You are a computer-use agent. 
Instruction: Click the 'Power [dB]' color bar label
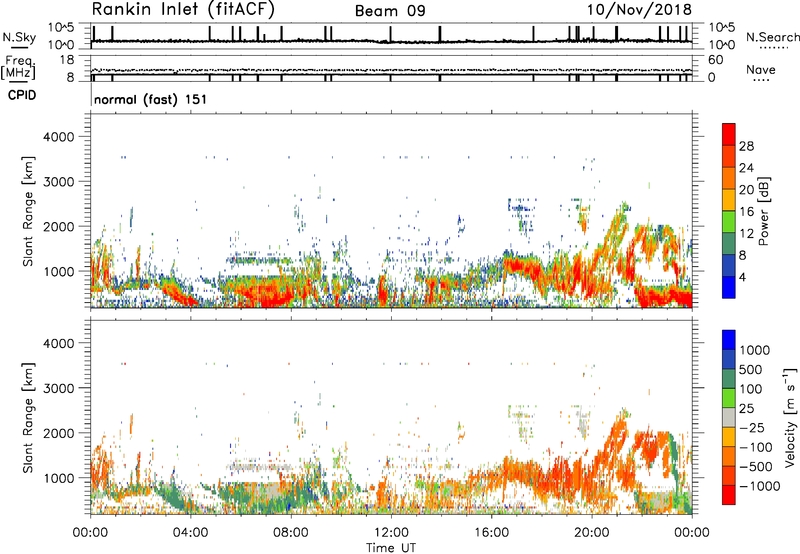764,211
